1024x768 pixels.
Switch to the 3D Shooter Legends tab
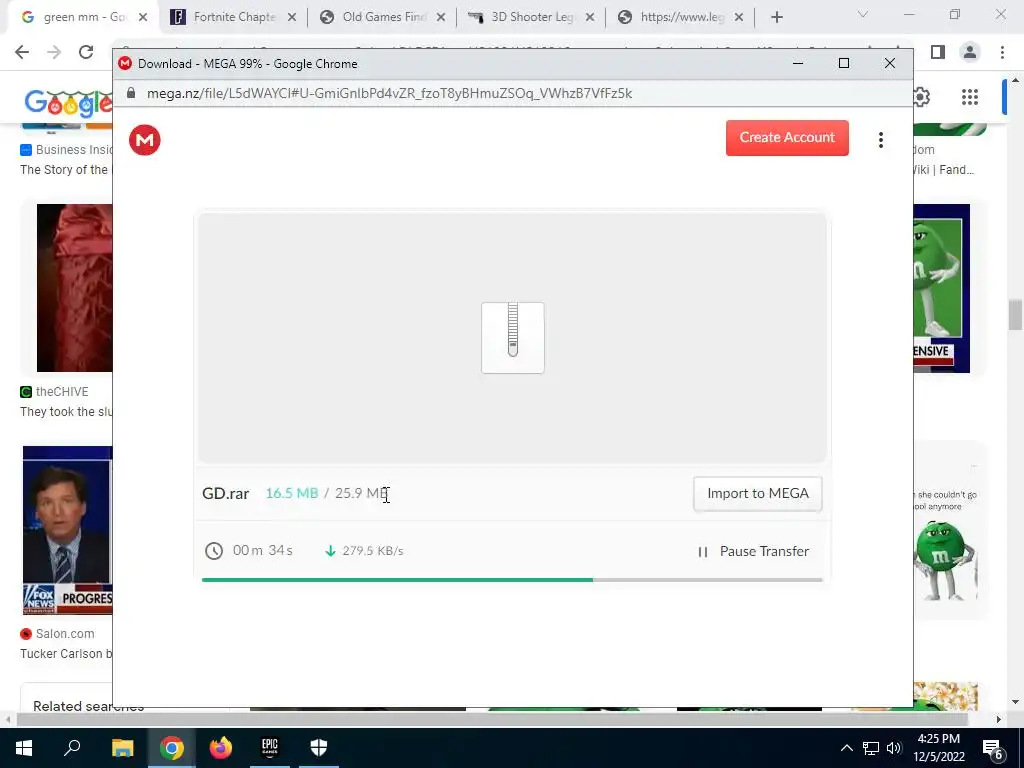click(532, 17)
